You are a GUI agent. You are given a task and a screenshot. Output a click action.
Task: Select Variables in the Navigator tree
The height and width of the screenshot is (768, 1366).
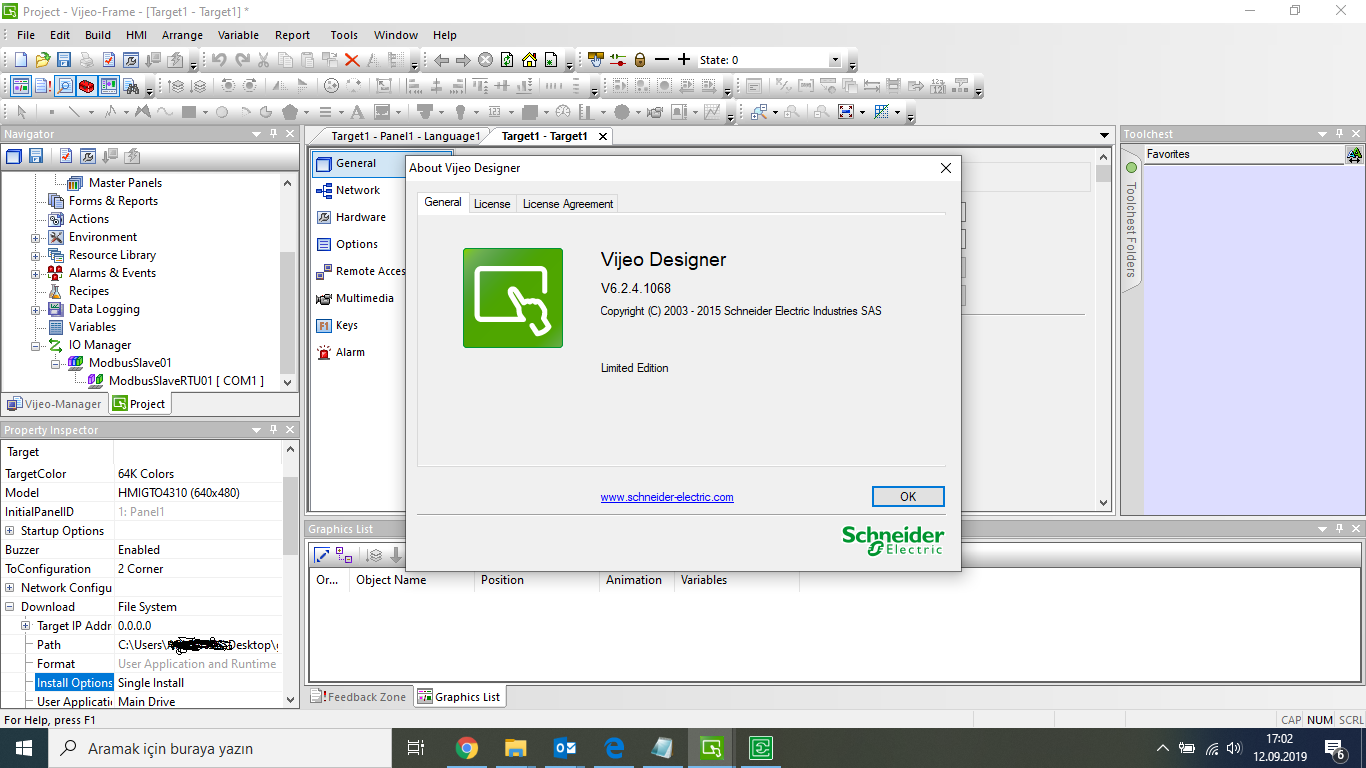92,327
